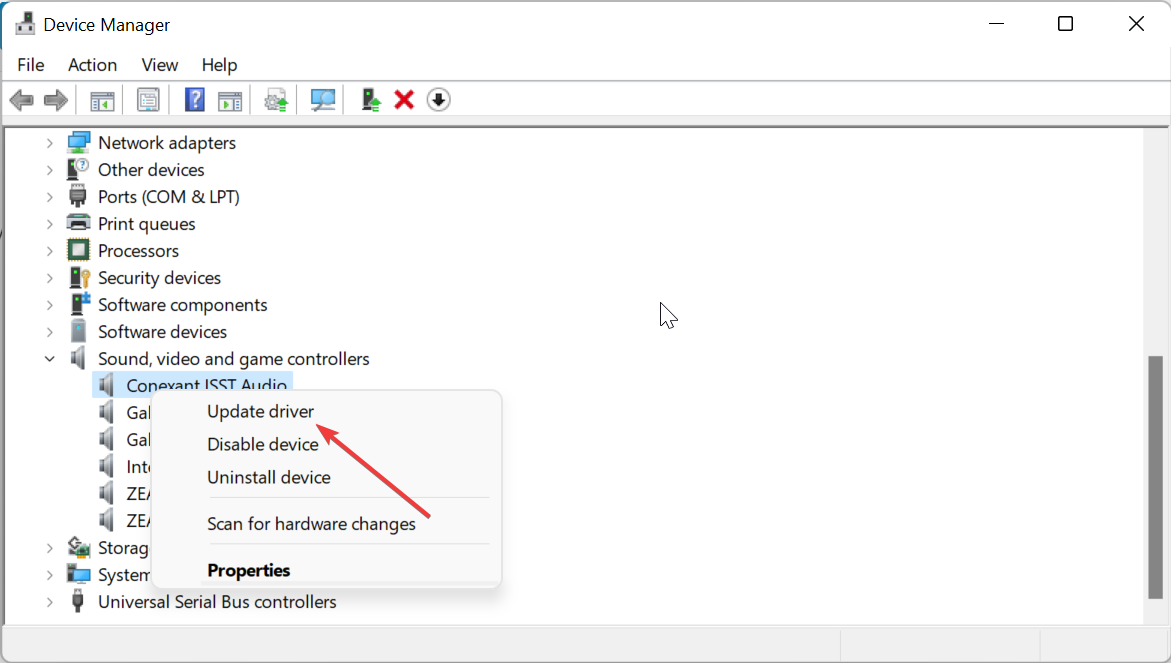Click the blue Help question mark icon
The width and height of the screenshot is (1171, 663).
(194, 100)
